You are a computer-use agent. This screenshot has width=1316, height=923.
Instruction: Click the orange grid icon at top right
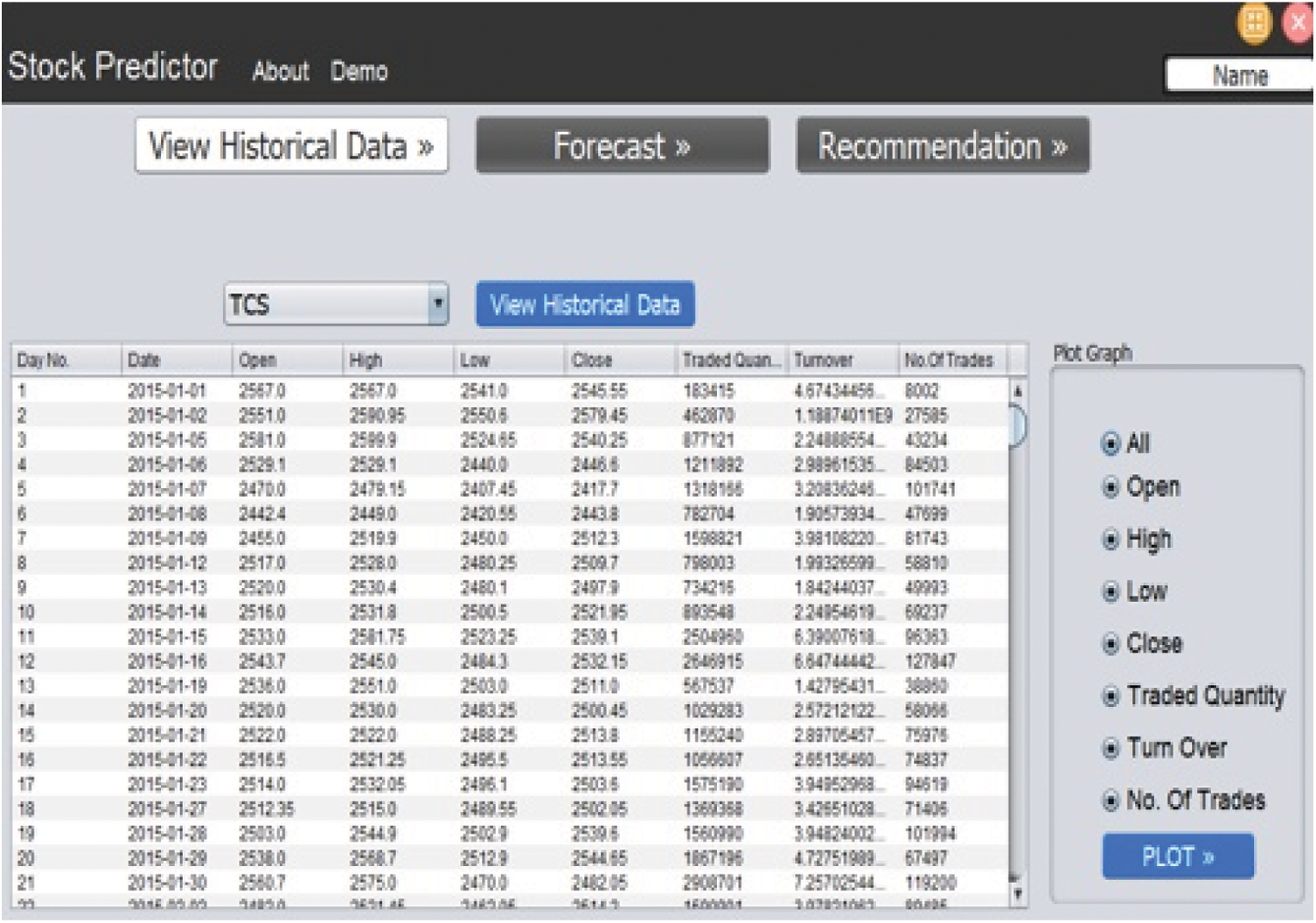[x=1254, y=22]
